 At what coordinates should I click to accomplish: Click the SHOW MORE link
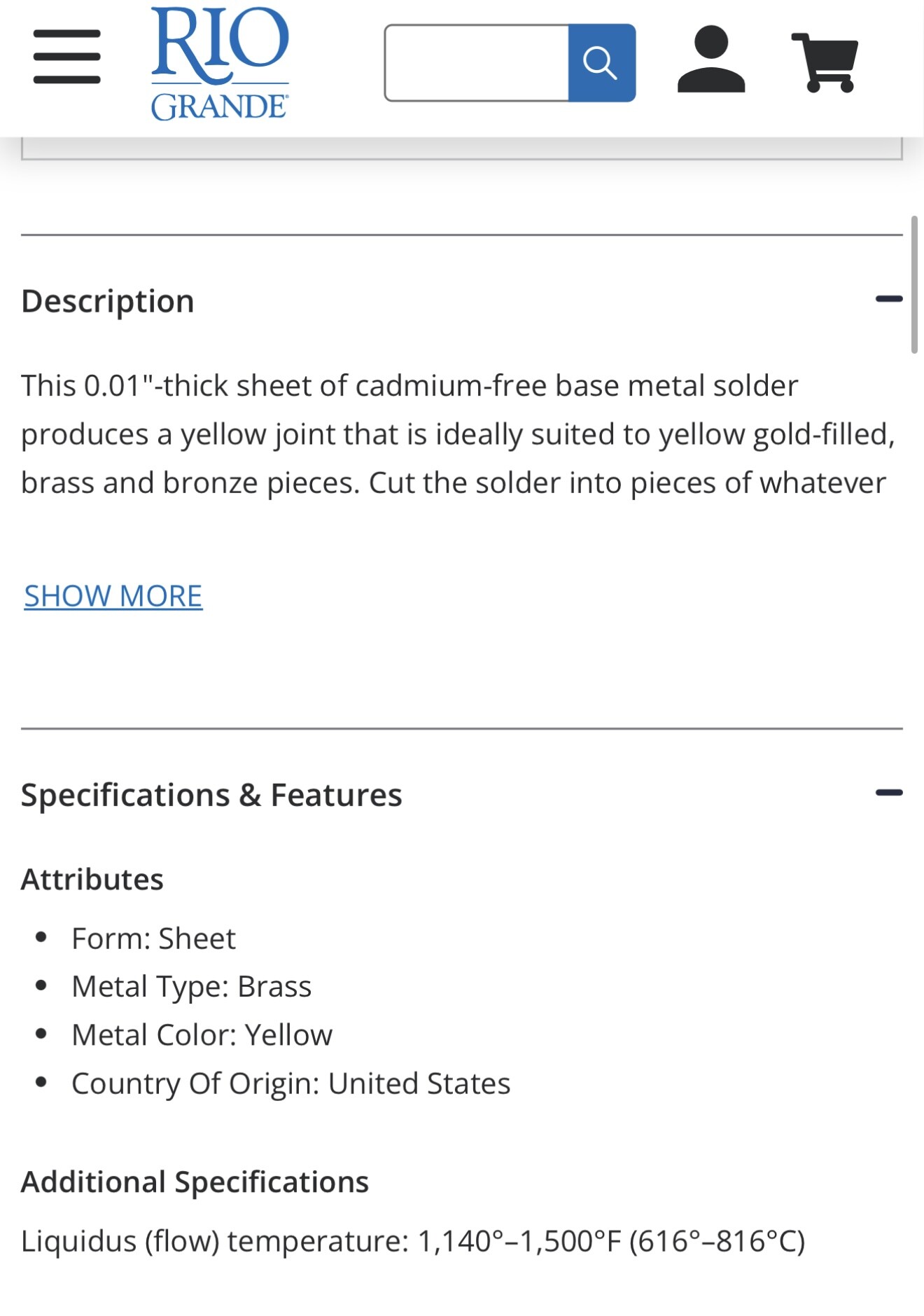pyautogui.click(x=113, y=596)
